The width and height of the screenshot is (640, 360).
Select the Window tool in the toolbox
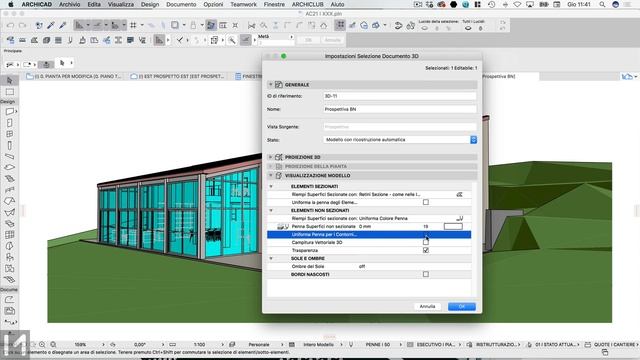click(10, 134)
